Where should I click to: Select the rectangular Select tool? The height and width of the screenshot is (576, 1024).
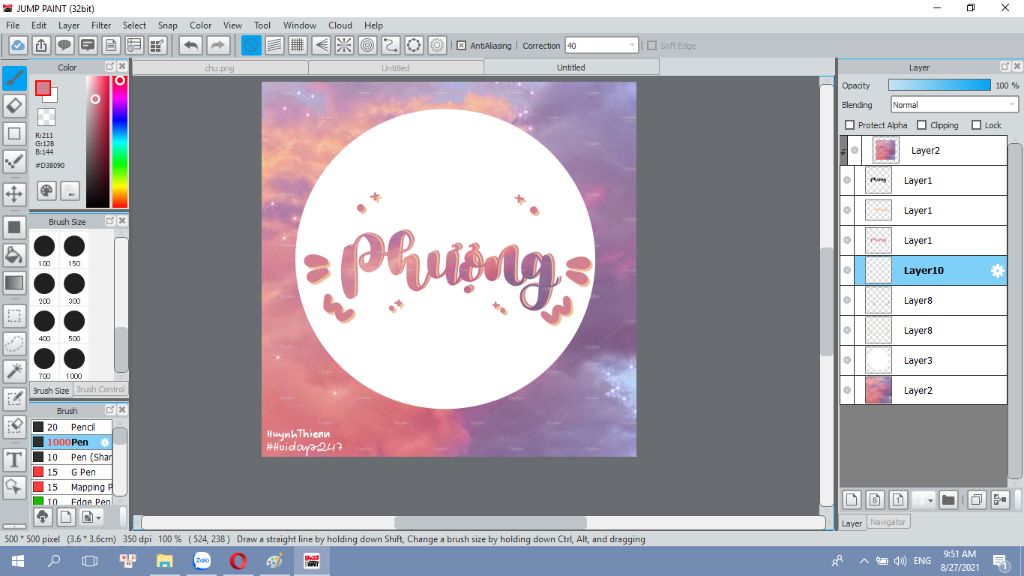pos(14,316)
